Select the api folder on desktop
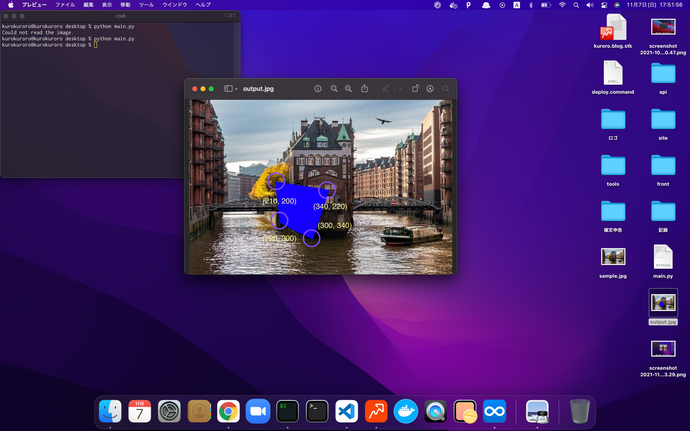Image resolution: width=690 pixels, height=431 pixels. pyautogui.click(x=663, y=73)
